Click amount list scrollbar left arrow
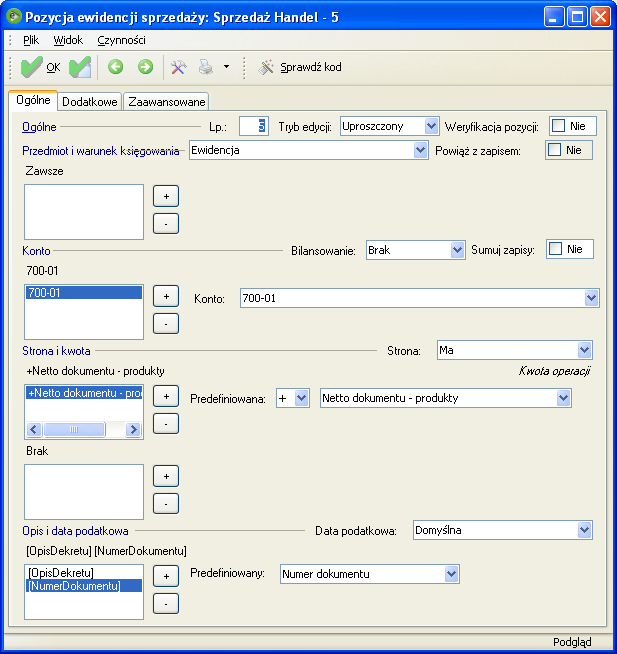The height and width of the screenshot is (654, 617). point(34,429)
